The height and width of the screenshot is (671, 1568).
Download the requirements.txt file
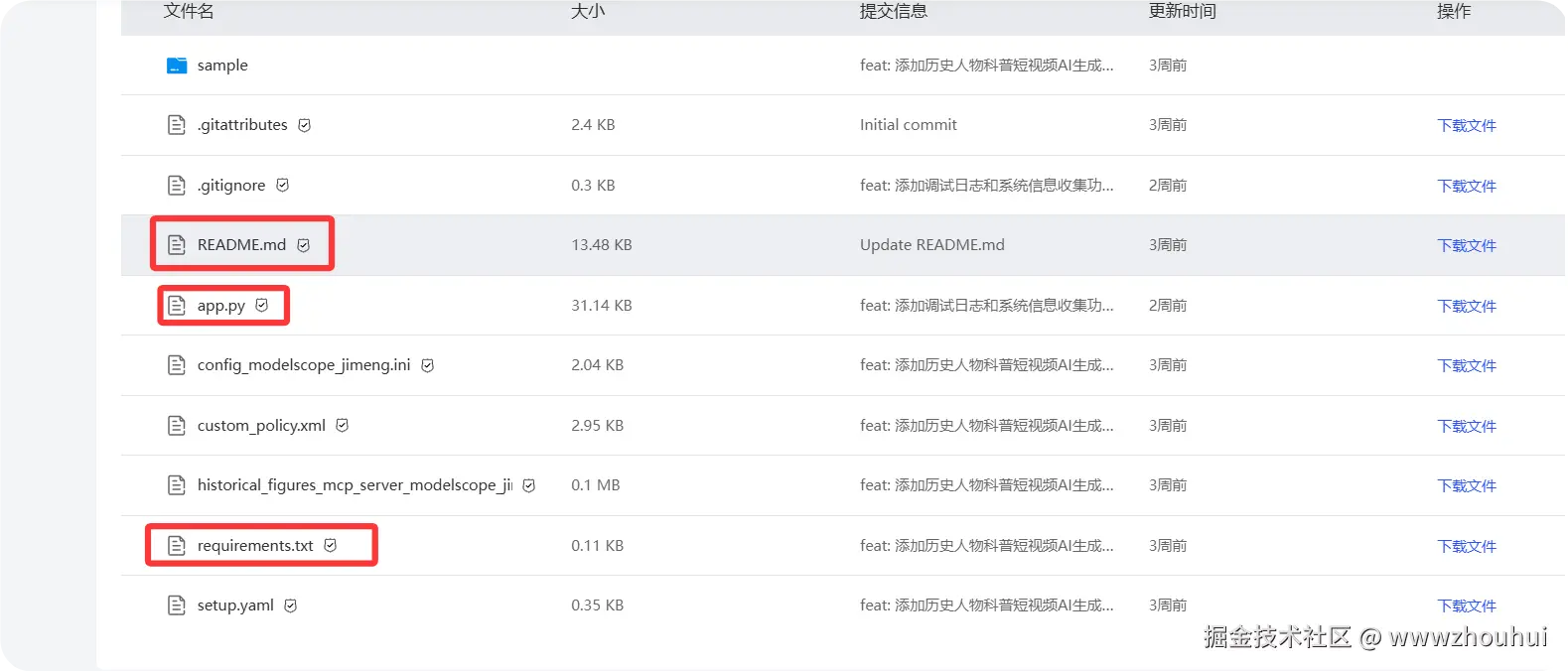pos(1467,547)
